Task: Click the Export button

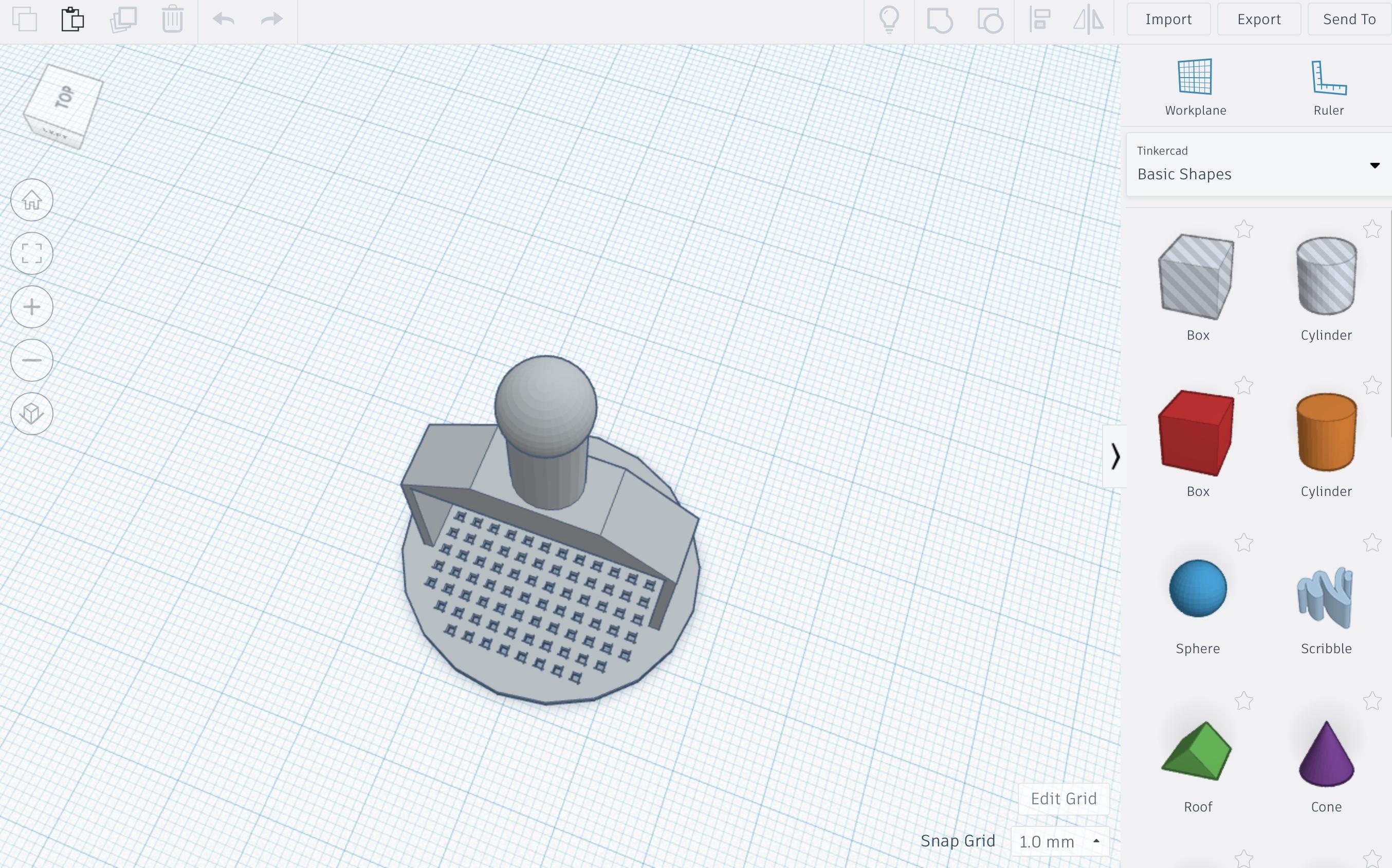Action: coord(1259,19)
